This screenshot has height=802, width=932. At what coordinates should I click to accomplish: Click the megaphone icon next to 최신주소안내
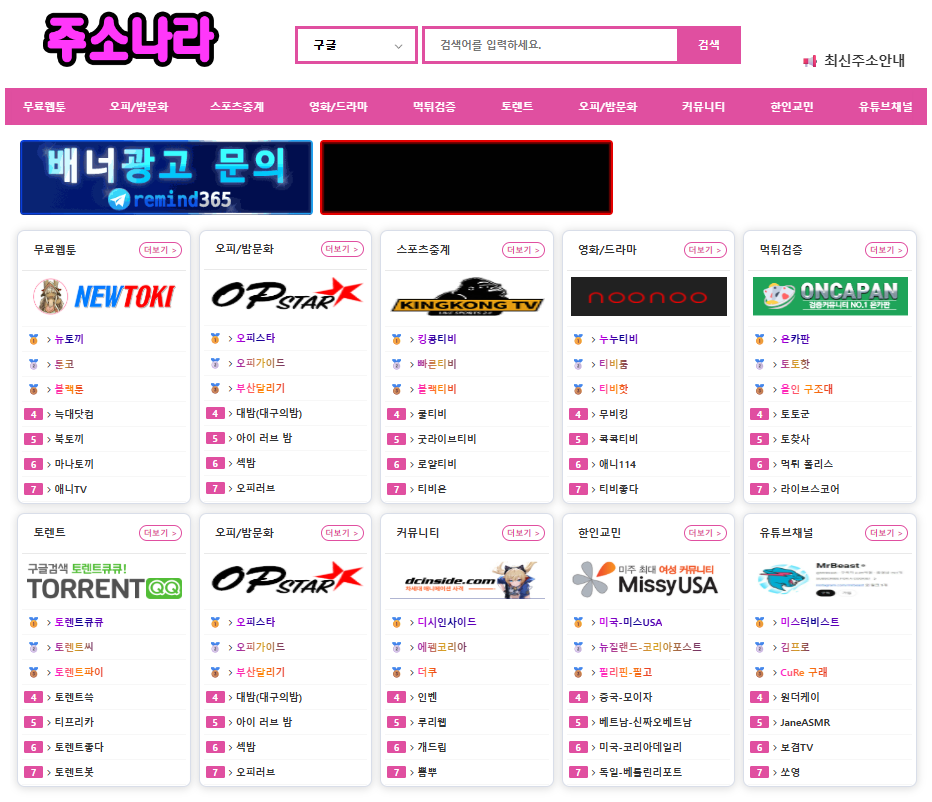click(810, 61)
